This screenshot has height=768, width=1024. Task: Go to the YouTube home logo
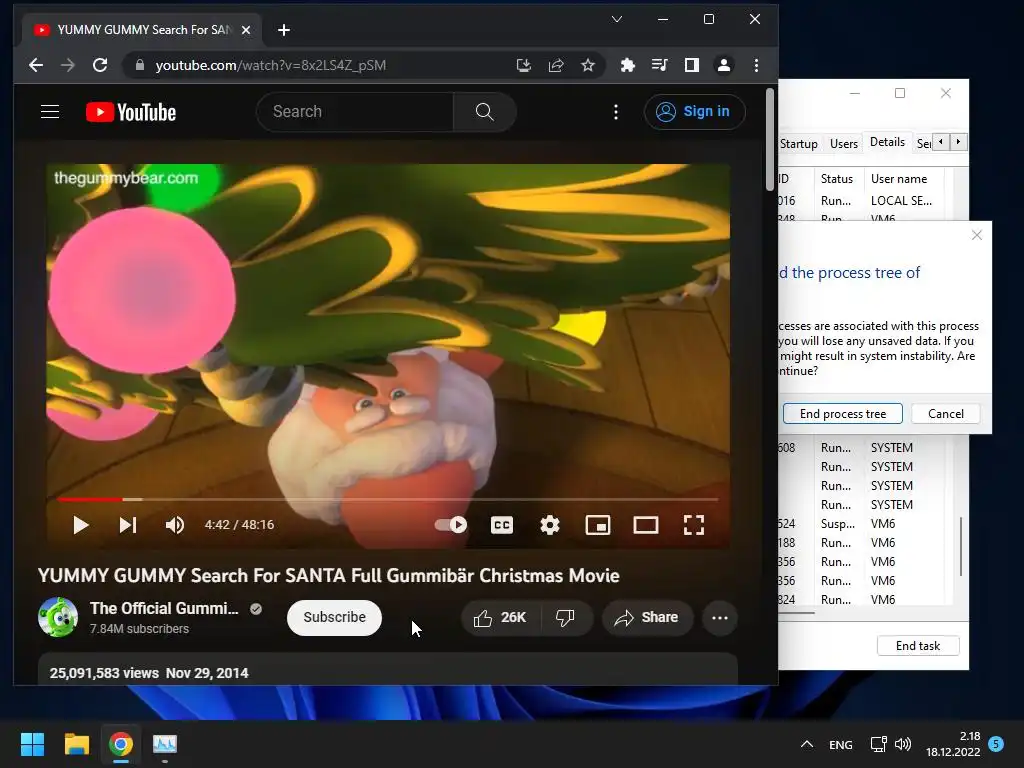click(x=131, y=112)
